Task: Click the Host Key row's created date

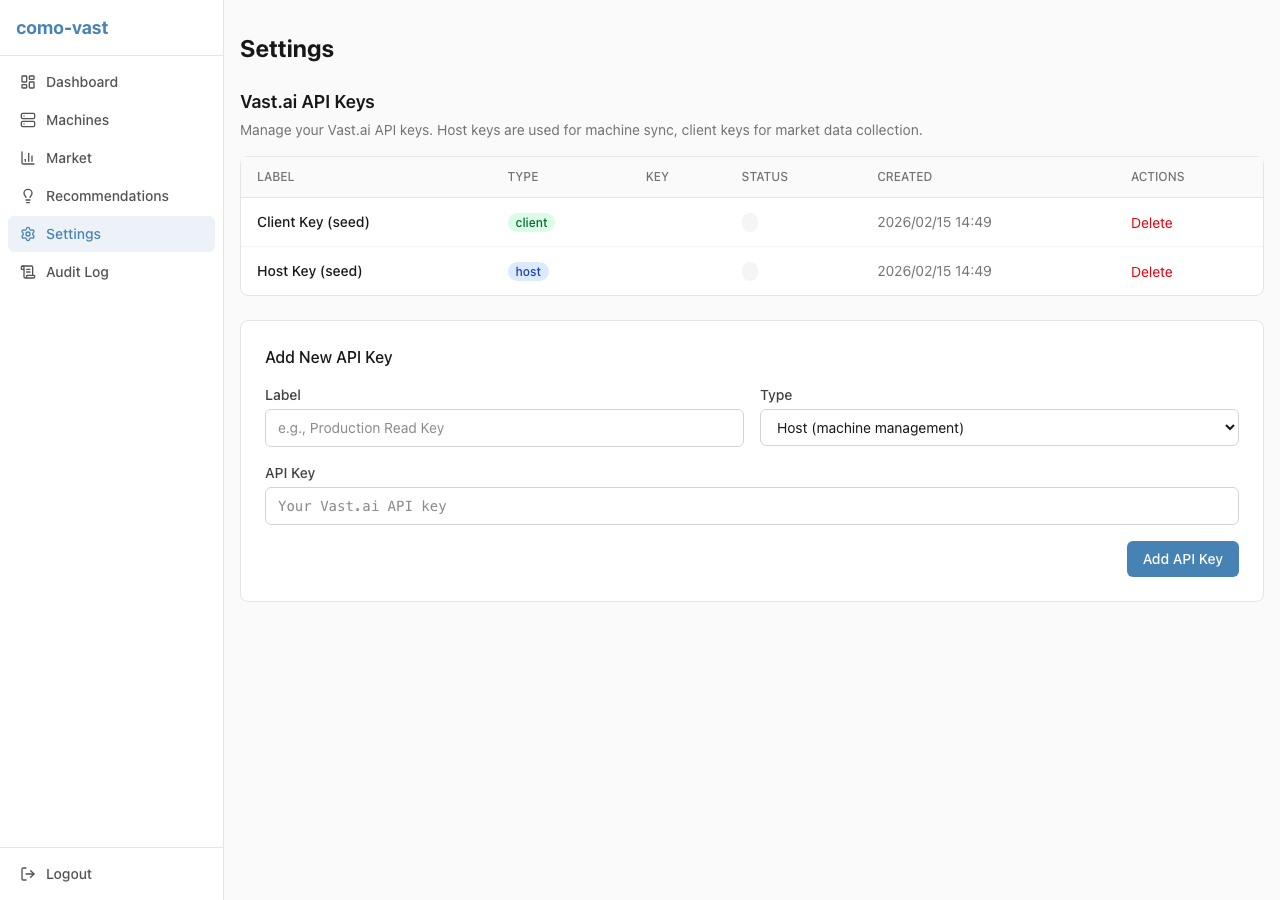Action: (x=934, y=271)
